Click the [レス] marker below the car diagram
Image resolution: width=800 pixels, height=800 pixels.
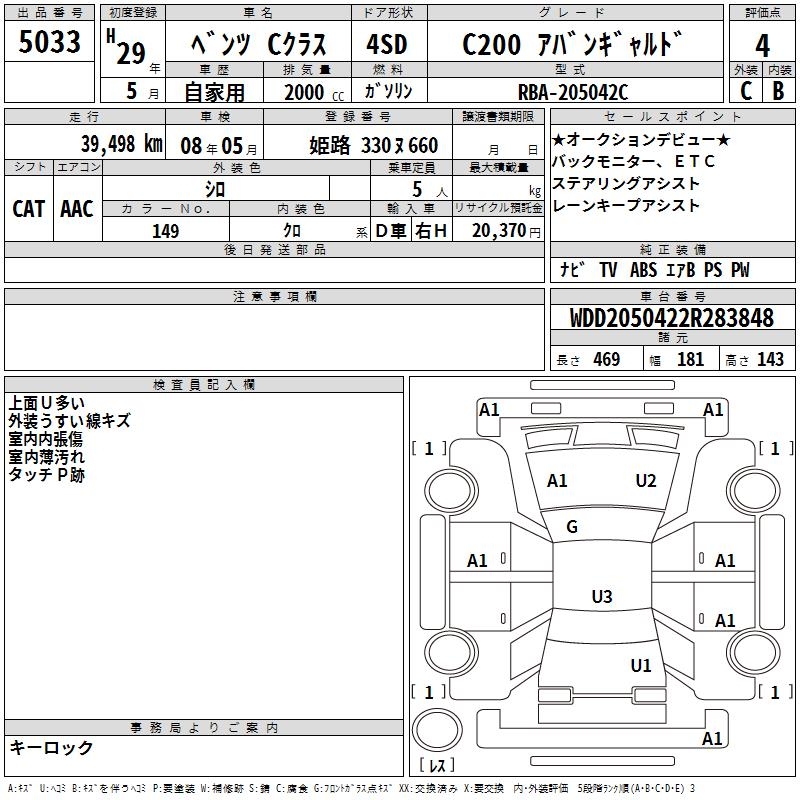point(437,766)
